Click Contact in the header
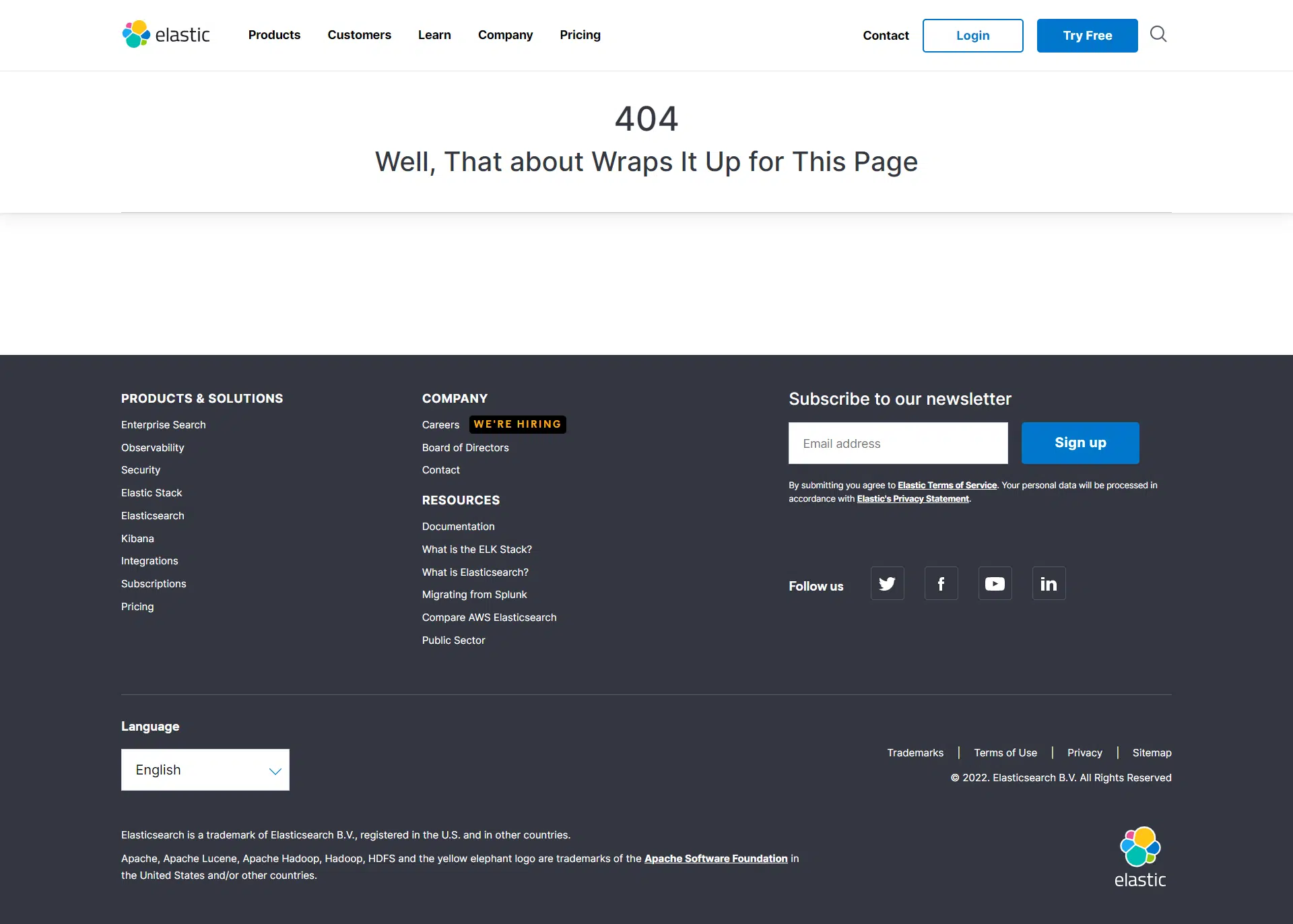This screenshot has width=1293, height=924. pyautogui.click(x=886, y=36)
